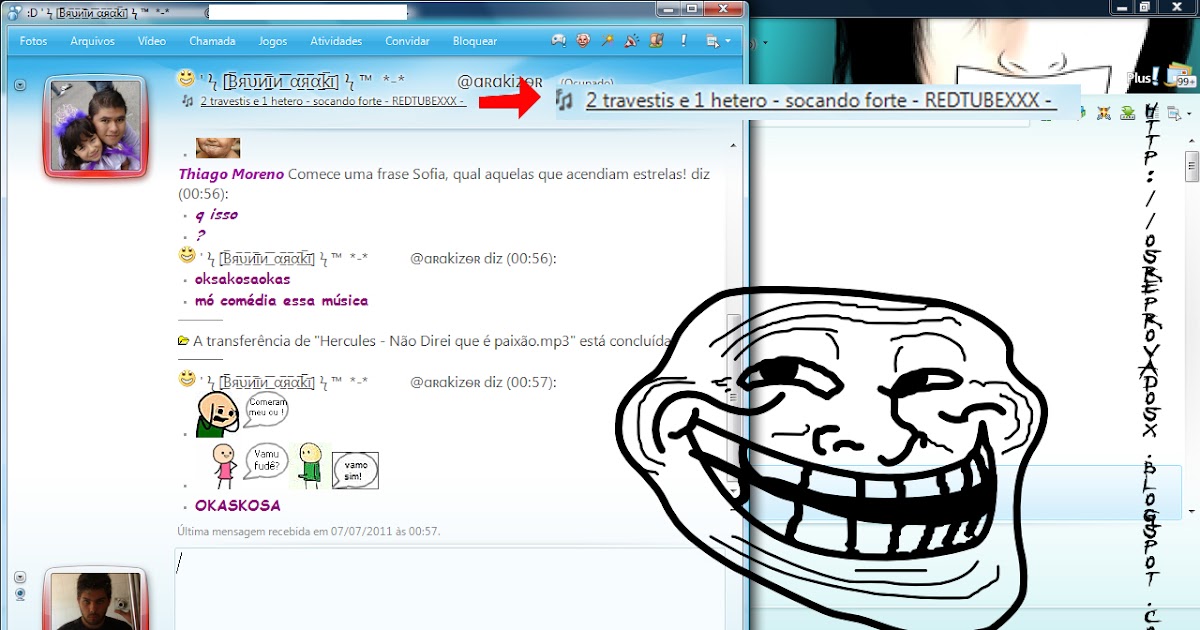Select the 'q isso' message

coord(216,214)
